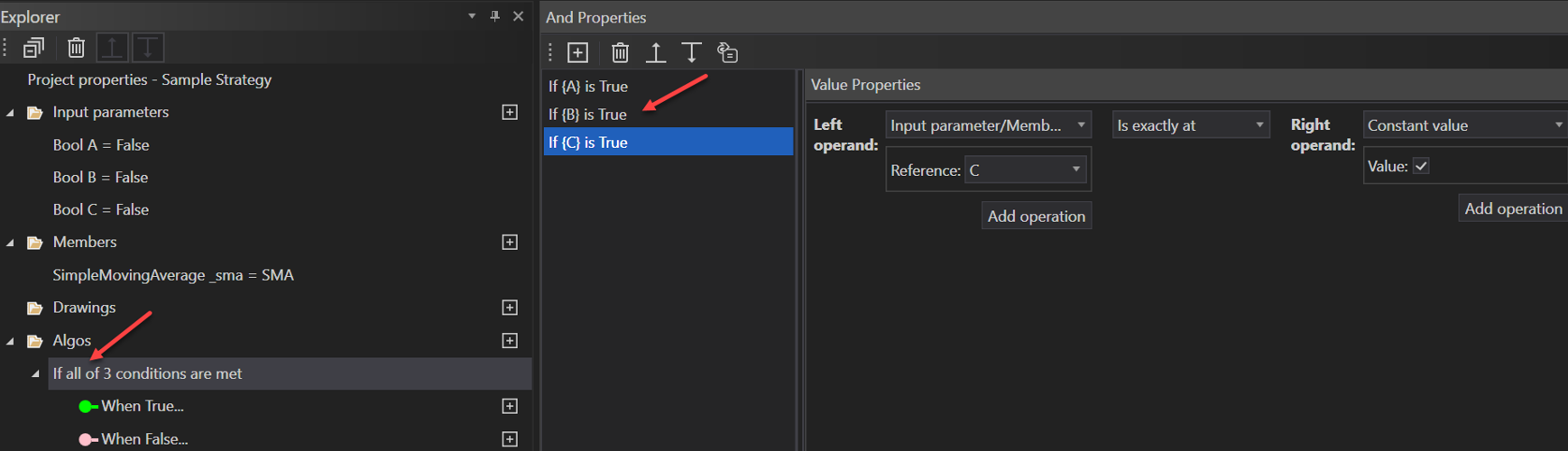This screenshot has width=1568, height=451.
Task: Open the Constant value type dropdown
Action: click(x=1464, y=125)
